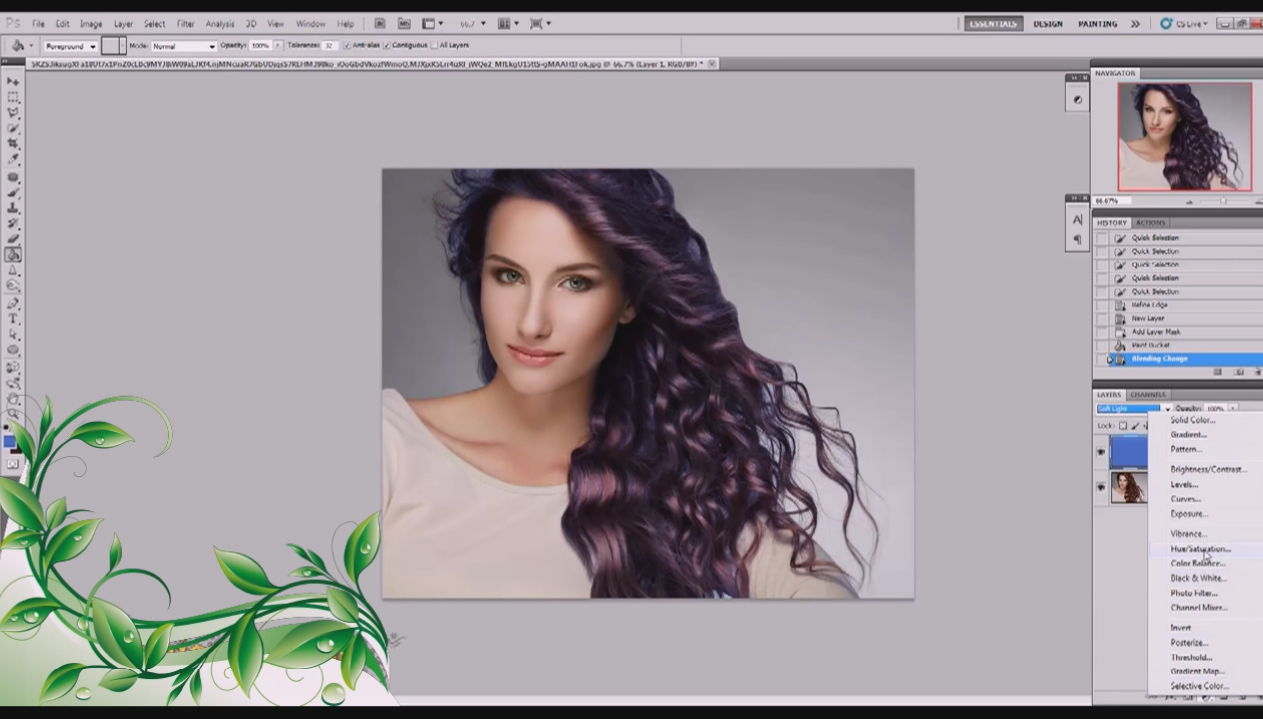Select the Lasso tool
Viewport: 1263px width, 719px height.
coord(13,113)
